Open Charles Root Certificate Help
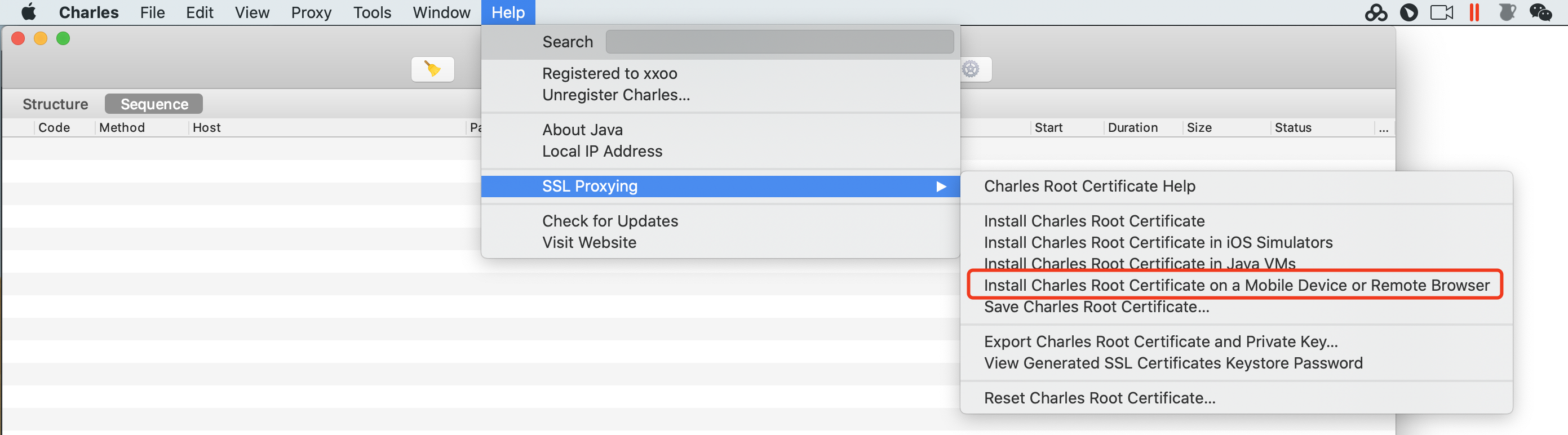1568x435 pixels. pos(1236,186)
